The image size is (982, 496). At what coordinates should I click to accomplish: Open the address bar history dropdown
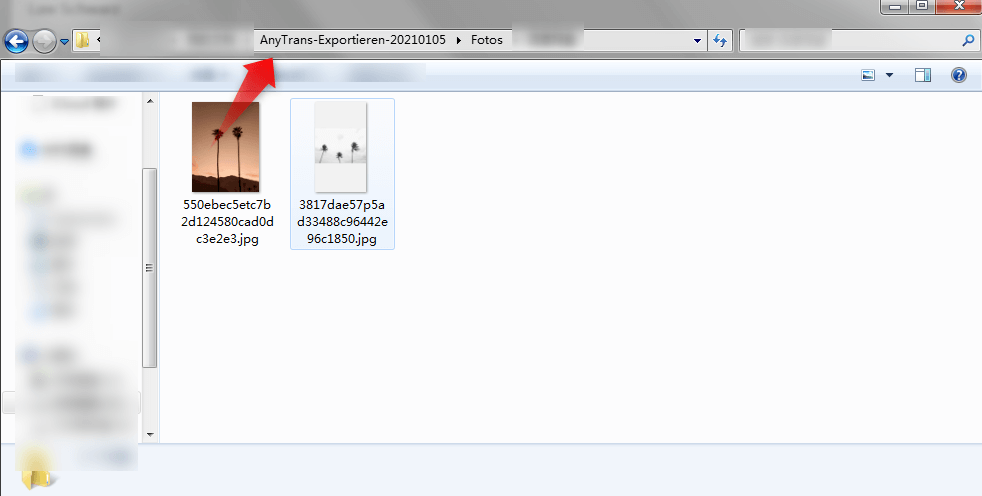coord(697,41)
